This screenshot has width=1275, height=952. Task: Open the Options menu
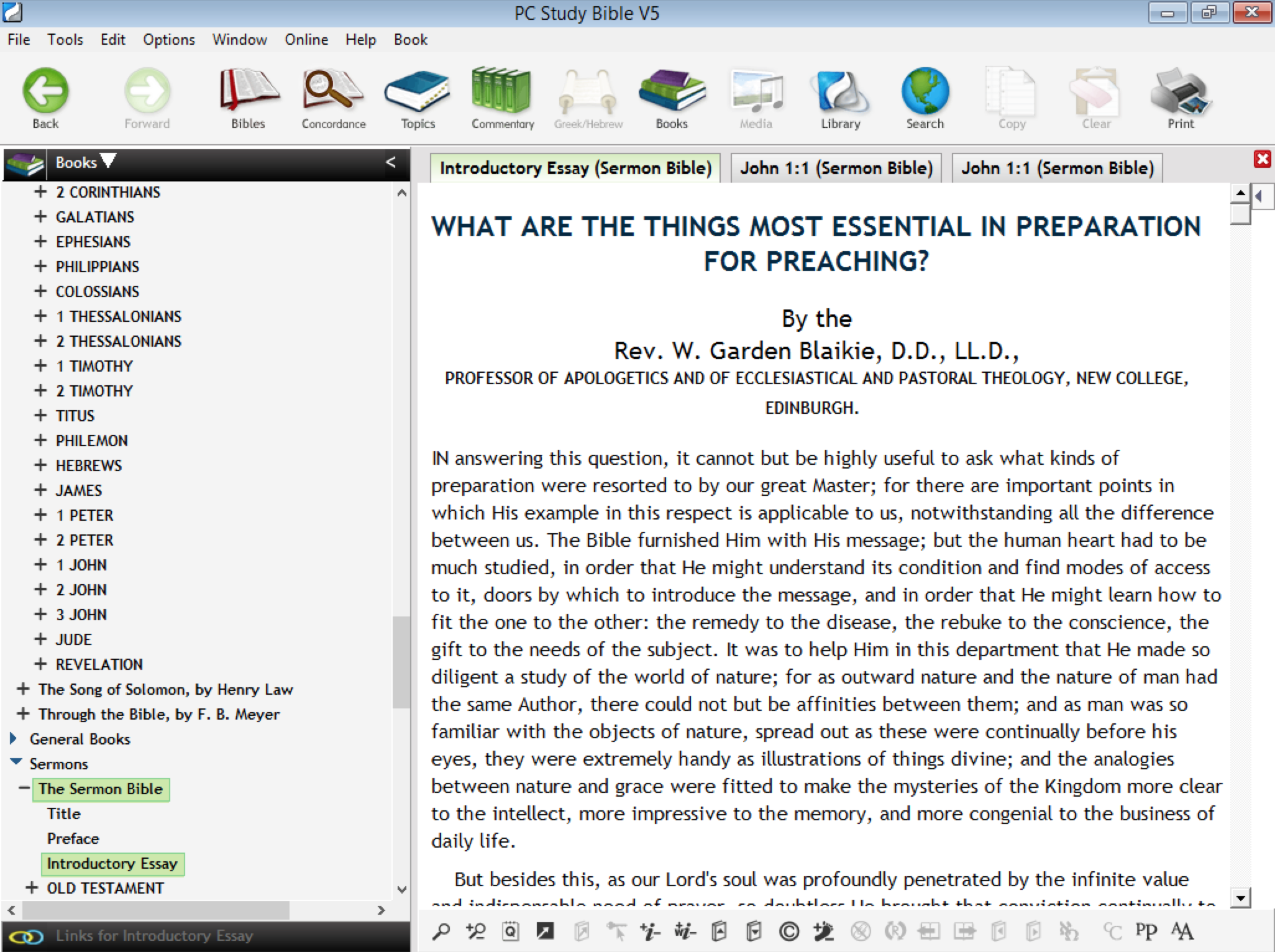pyautogui.click(x=169, y=40)
